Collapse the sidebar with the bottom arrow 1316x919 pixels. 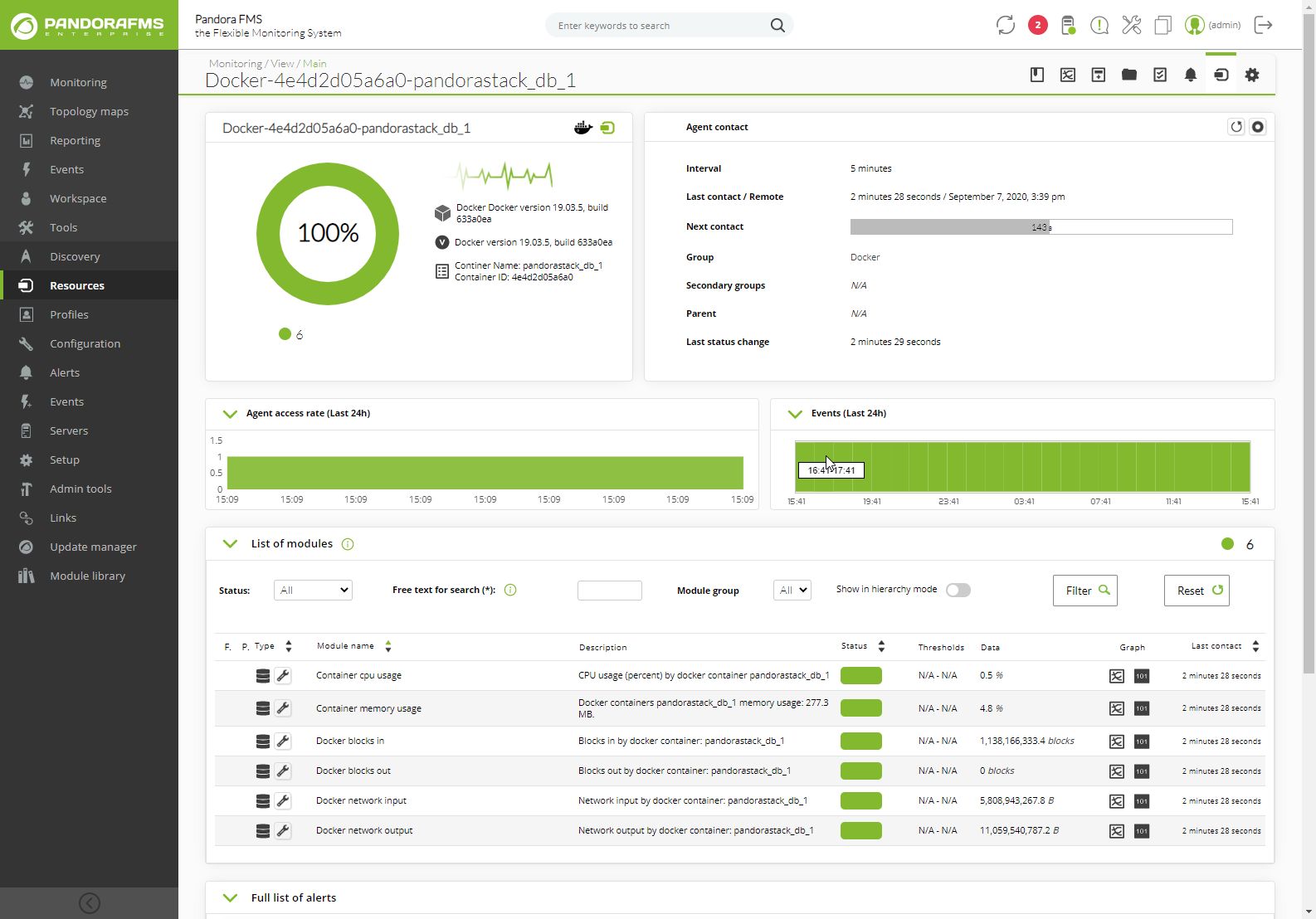click(89, 903)
